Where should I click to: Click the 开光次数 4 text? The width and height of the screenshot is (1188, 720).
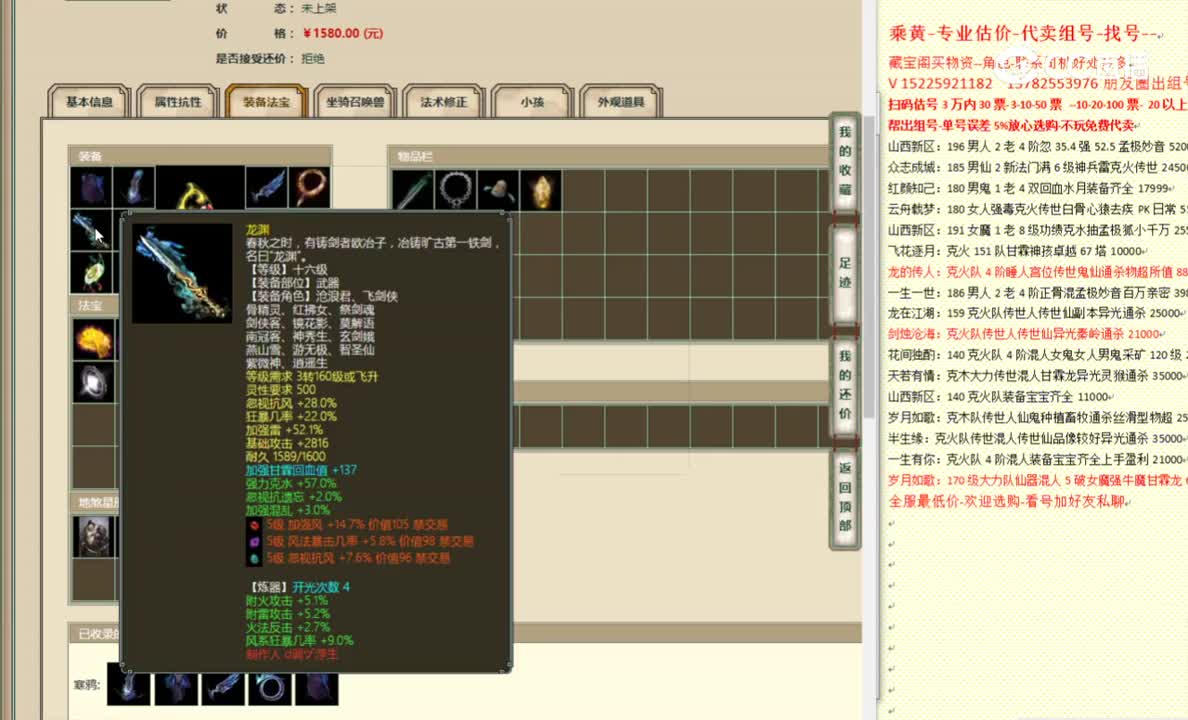(x=320, y=587)
